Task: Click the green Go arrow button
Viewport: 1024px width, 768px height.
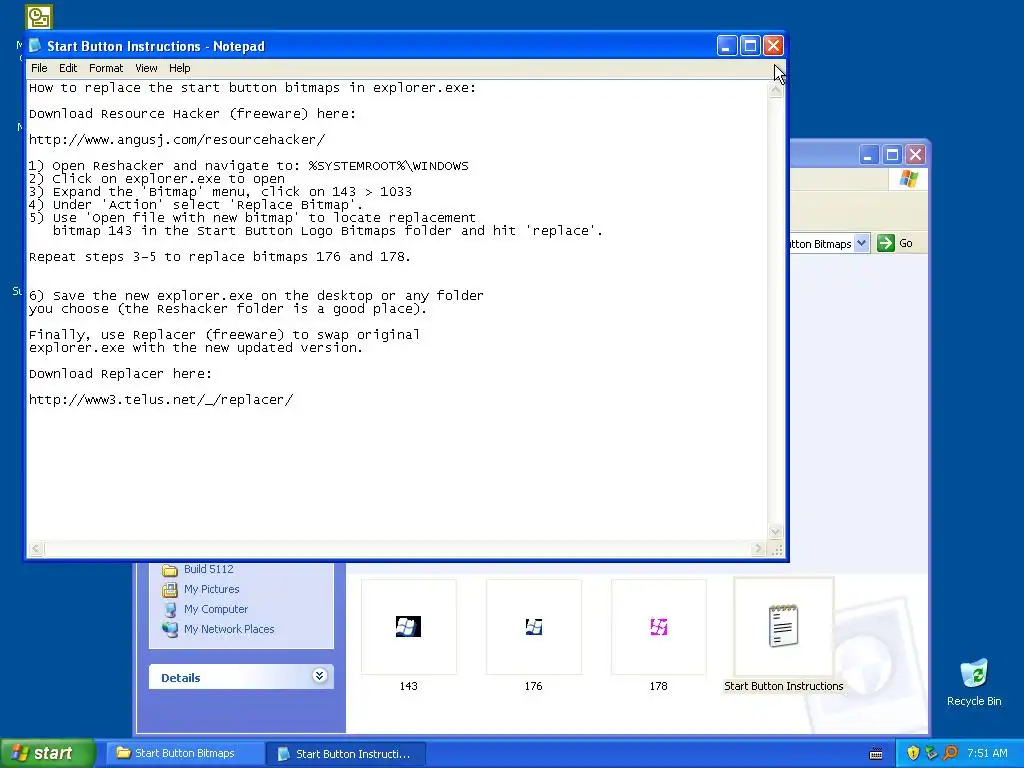Action: [x=886, y=244]
